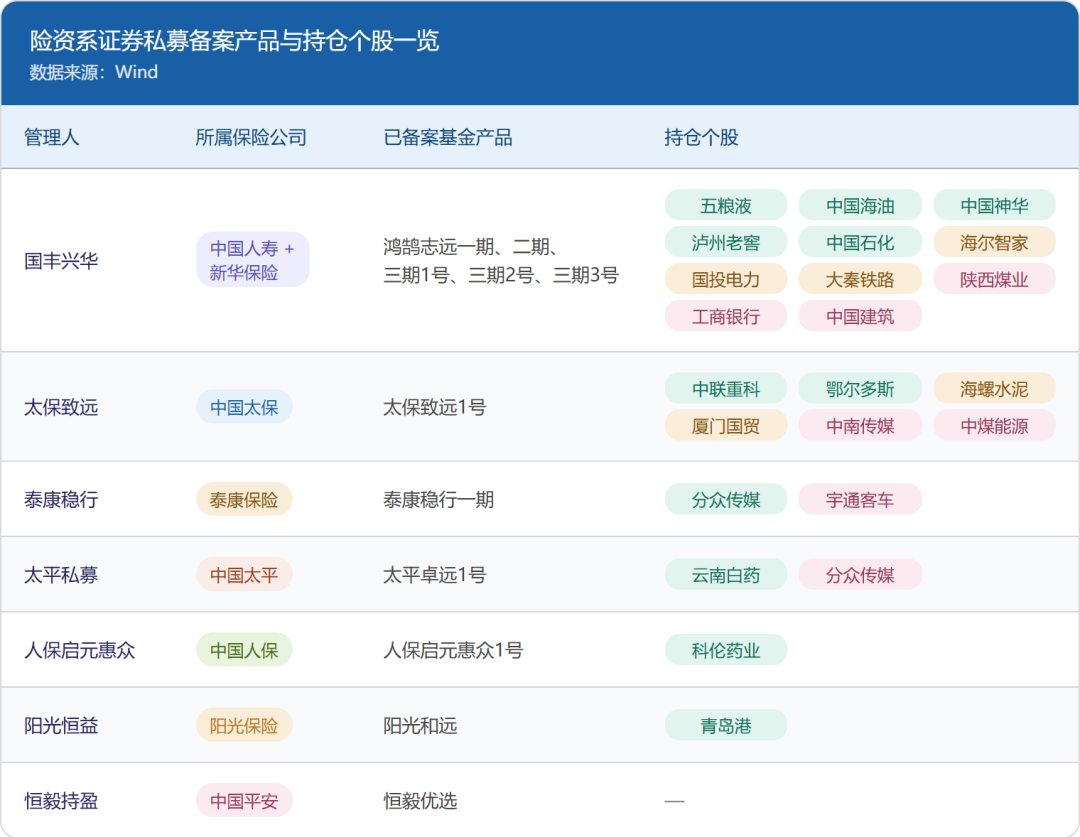Pick the 中南传媒 stock tag
1080x837 pixels.
tap(860, 426)
